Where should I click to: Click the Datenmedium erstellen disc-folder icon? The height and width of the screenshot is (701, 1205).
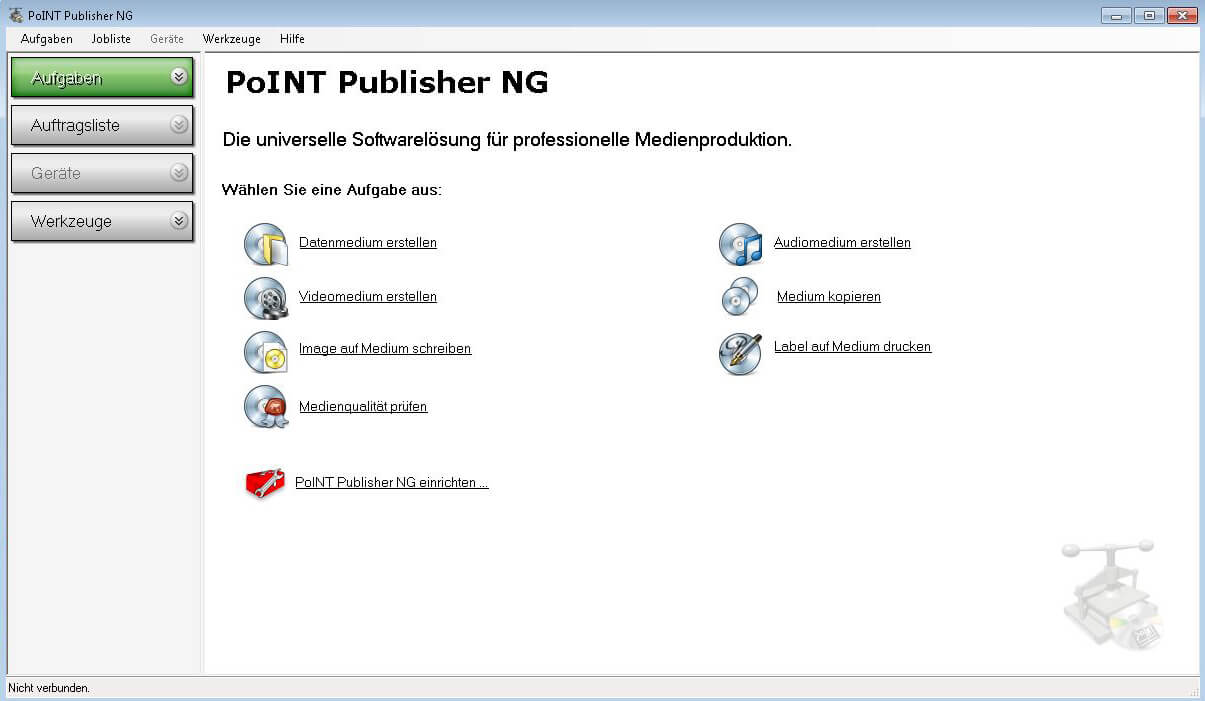point(266,244)
